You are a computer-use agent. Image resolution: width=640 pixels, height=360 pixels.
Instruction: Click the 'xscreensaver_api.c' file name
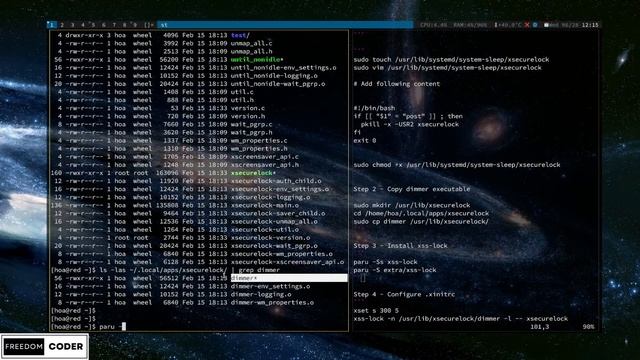point(264,157)
